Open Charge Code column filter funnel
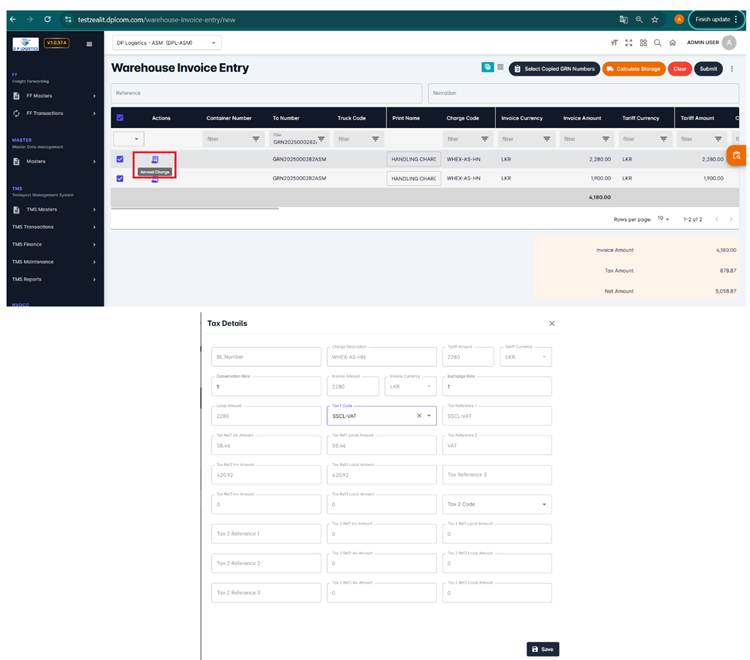Screen dimensions: 750x660 (x=485, y=139)
